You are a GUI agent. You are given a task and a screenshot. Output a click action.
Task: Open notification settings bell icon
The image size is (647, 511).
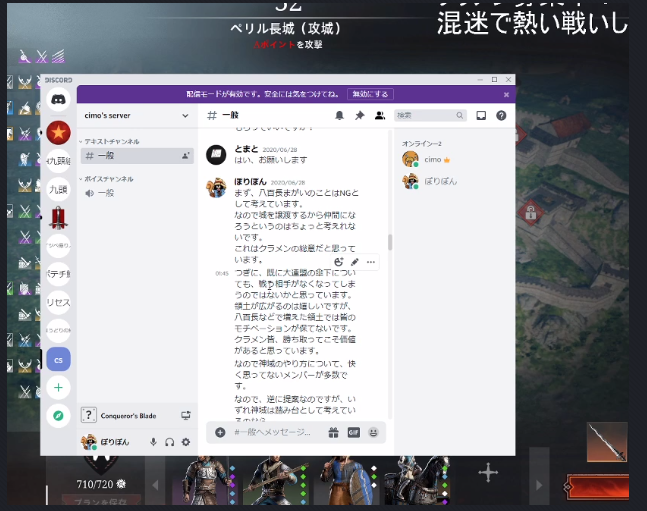[x=339, y=116]
